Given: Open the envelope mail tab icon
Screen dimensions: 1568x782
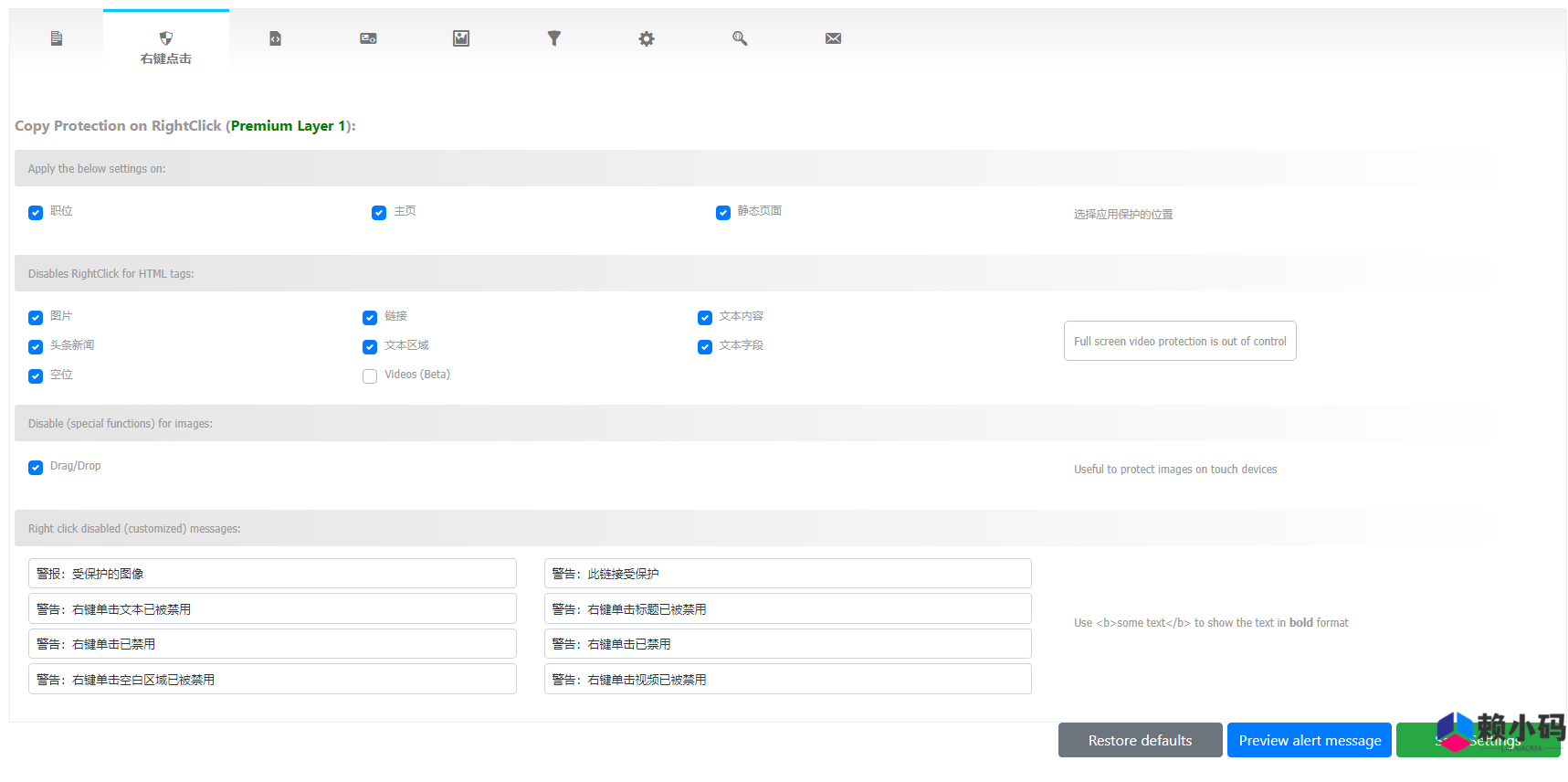Looking at the screenshot, I should pos(833,38).
